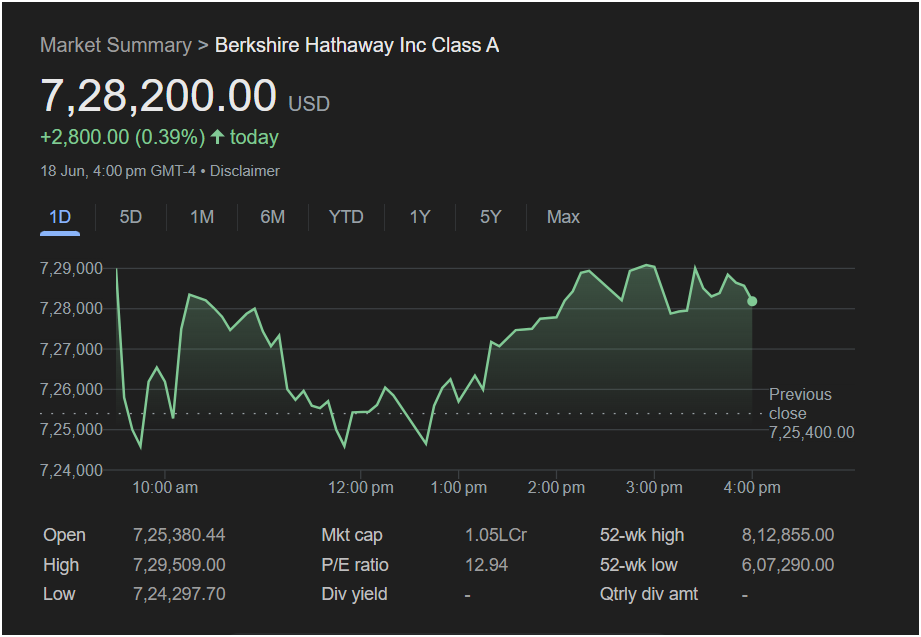Click the 7,24,000 y-axis label

pos(71,470)
